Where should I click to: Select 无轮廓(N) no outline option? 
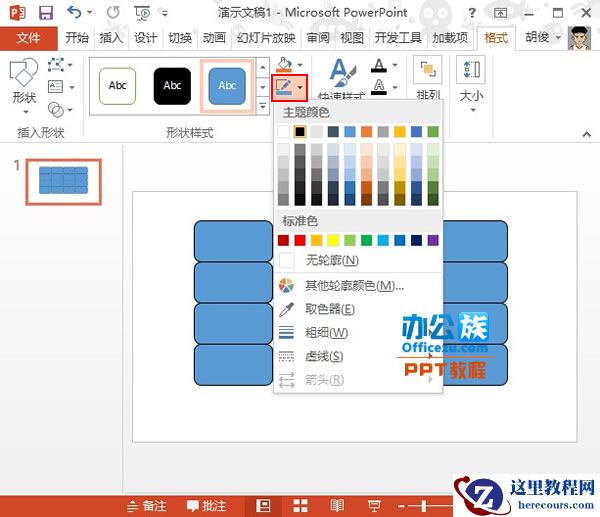pos(358,261)
